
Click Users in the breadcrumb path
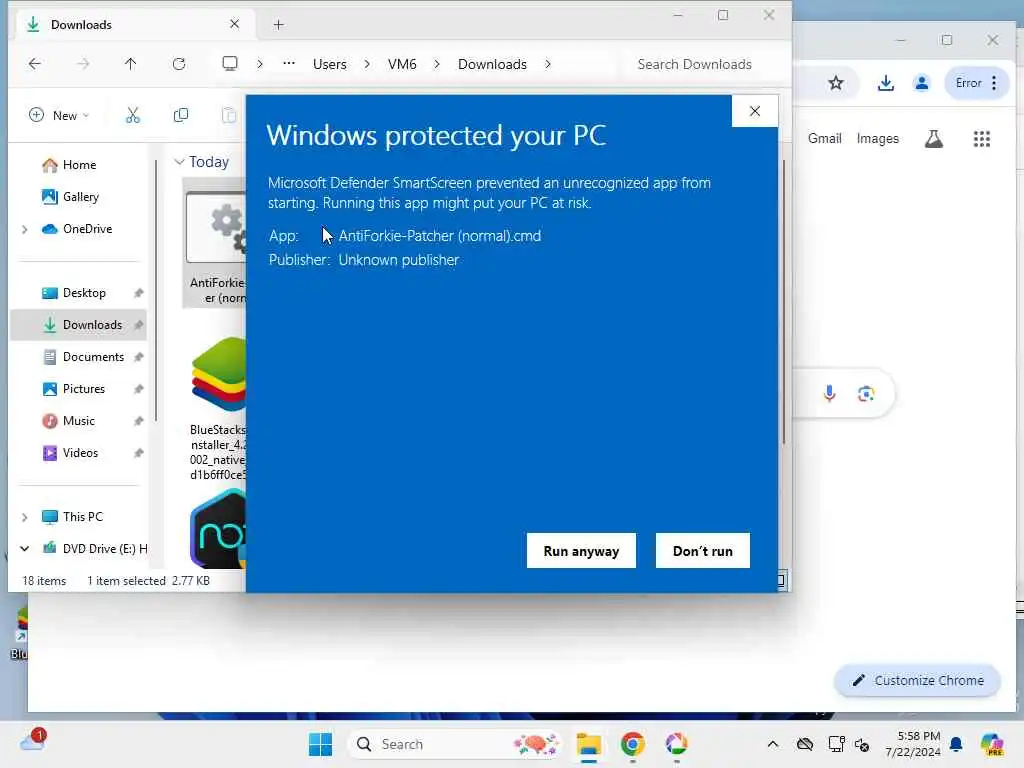pyautogui.click(x=330, y=64)
